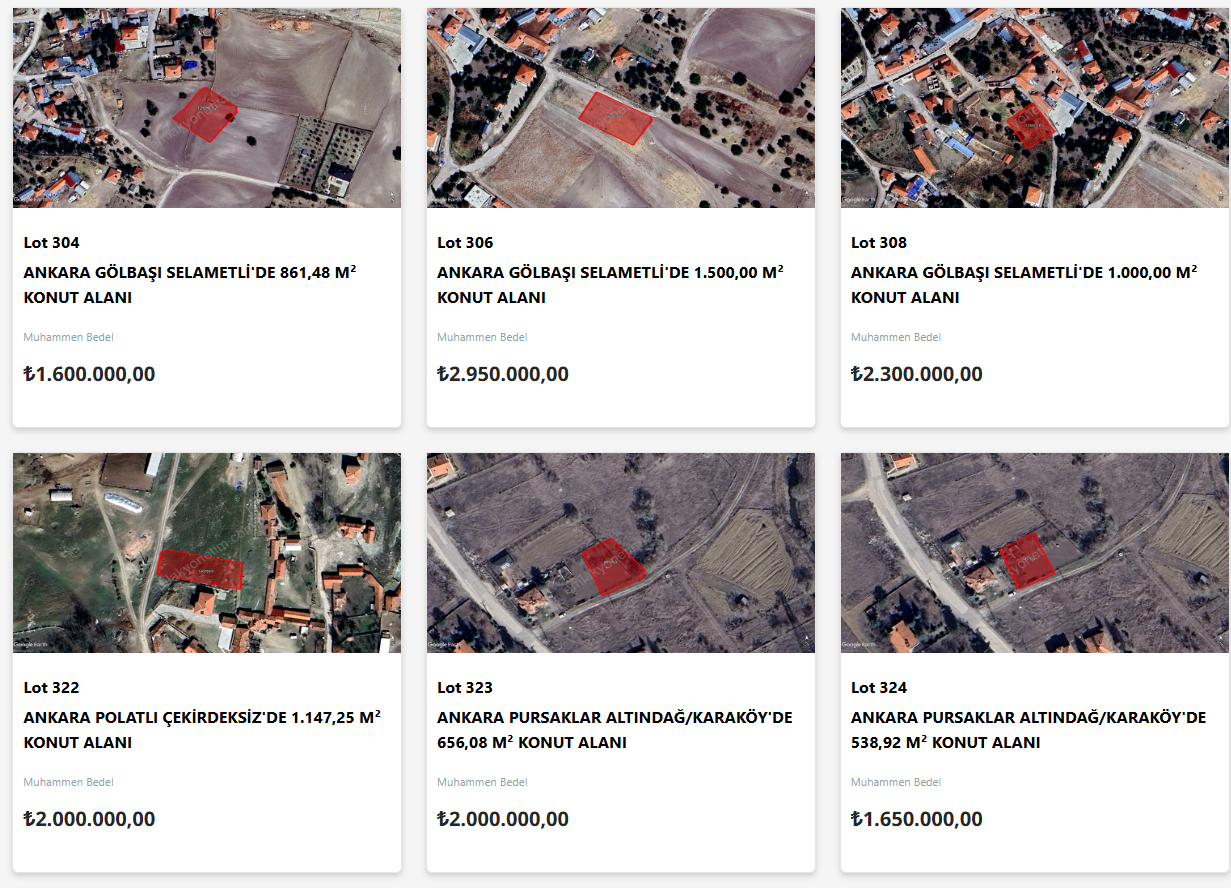Click the Lot 322 label
Screen dimensions: 1231x888
tap(52, 687)
